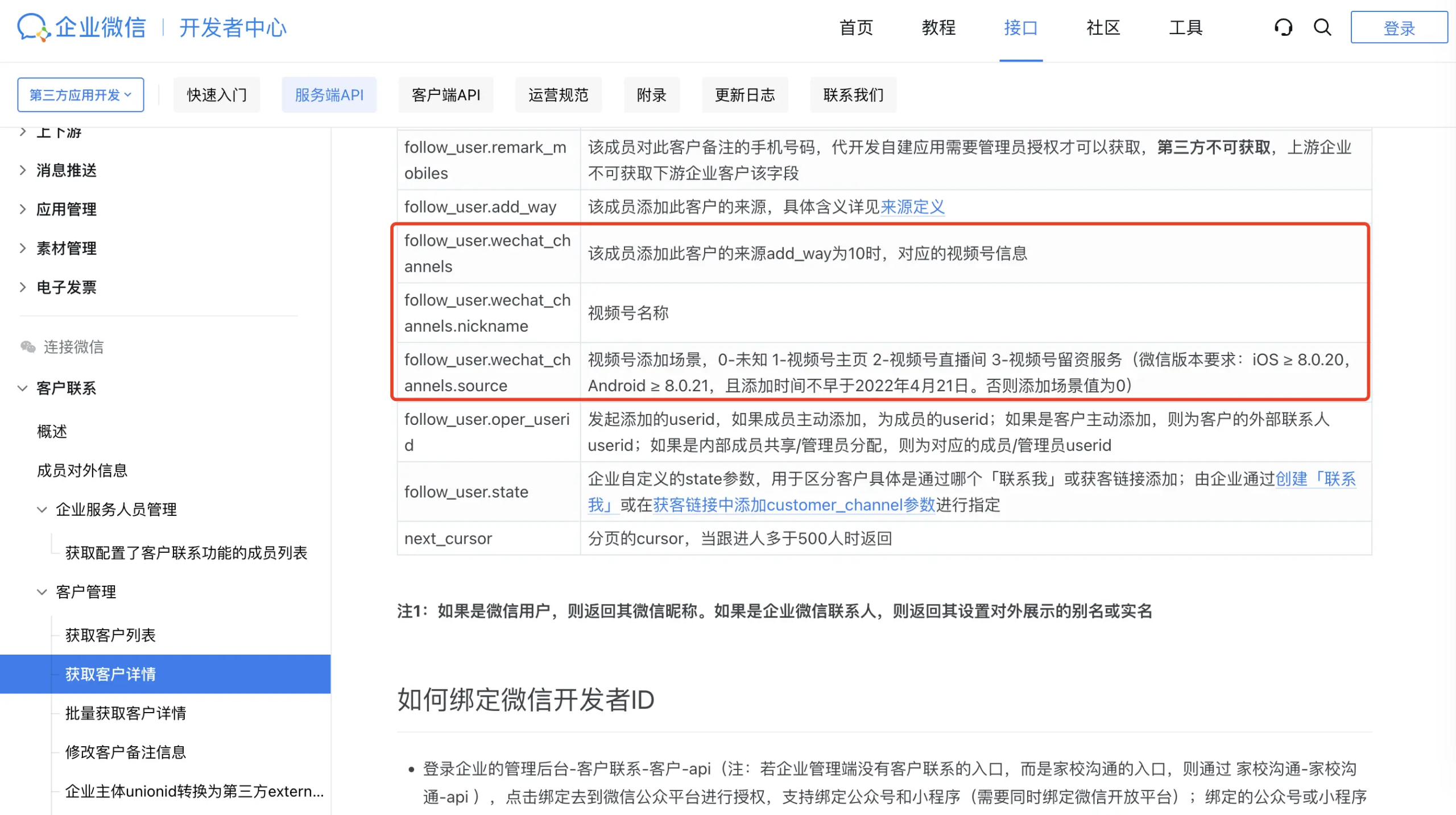
Task: Expand the 电子发票 section
Action: point(23,287)
